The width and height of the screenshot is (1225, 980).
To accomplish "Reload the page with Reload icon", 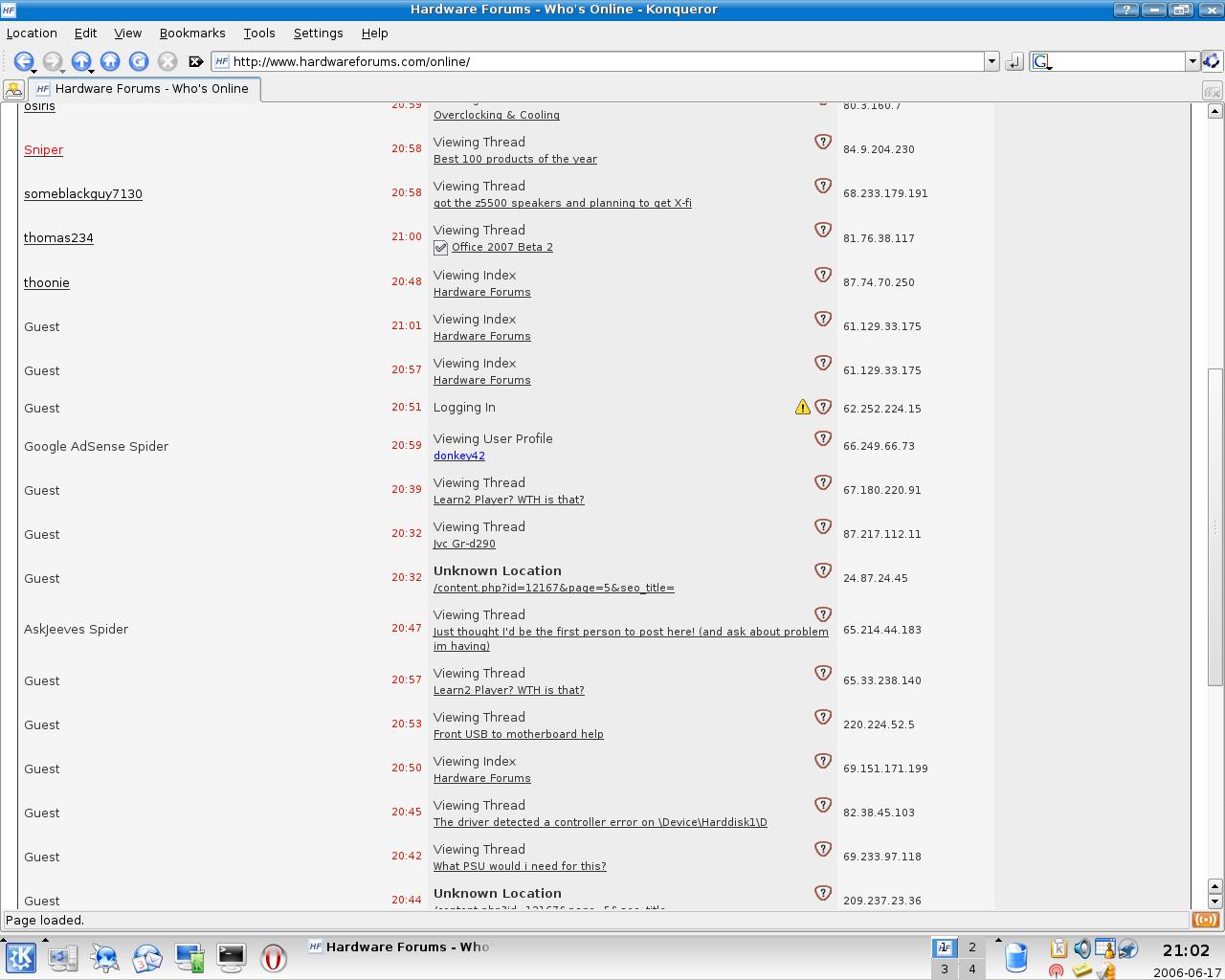I will [x=139, y=61].
